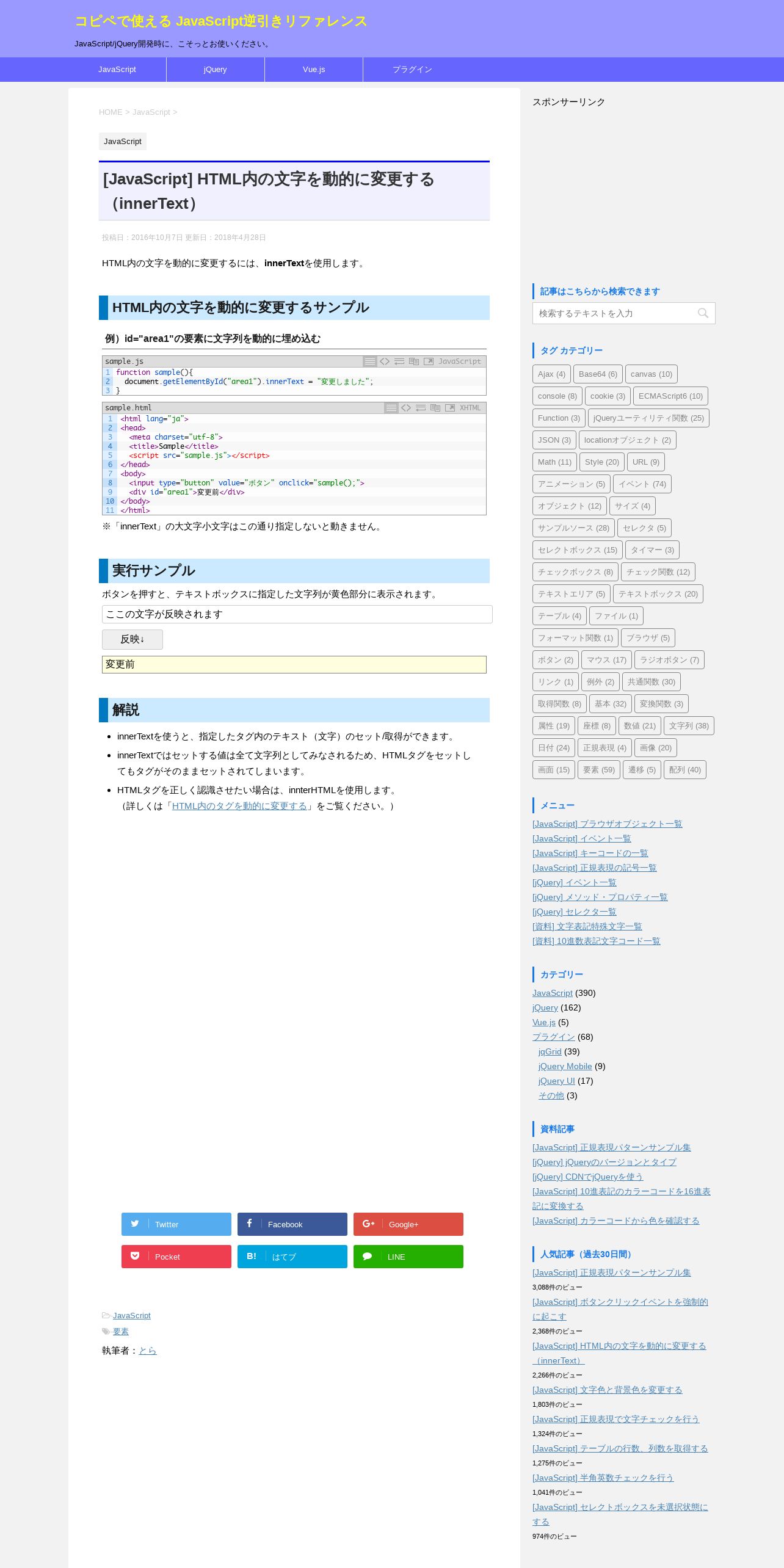Share the article on Google+
This screenshot has height=1568, width=784.
click(408, 1224)
